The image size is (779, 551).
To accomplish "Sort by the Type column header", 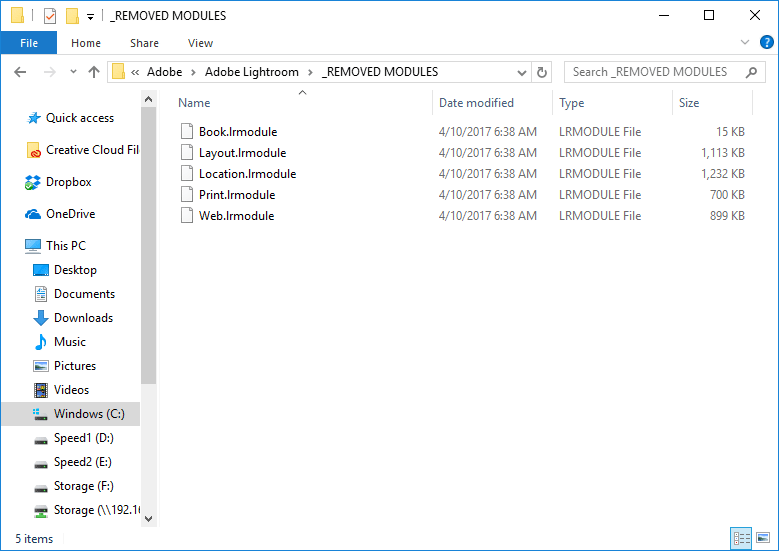I will click(571, 103).
